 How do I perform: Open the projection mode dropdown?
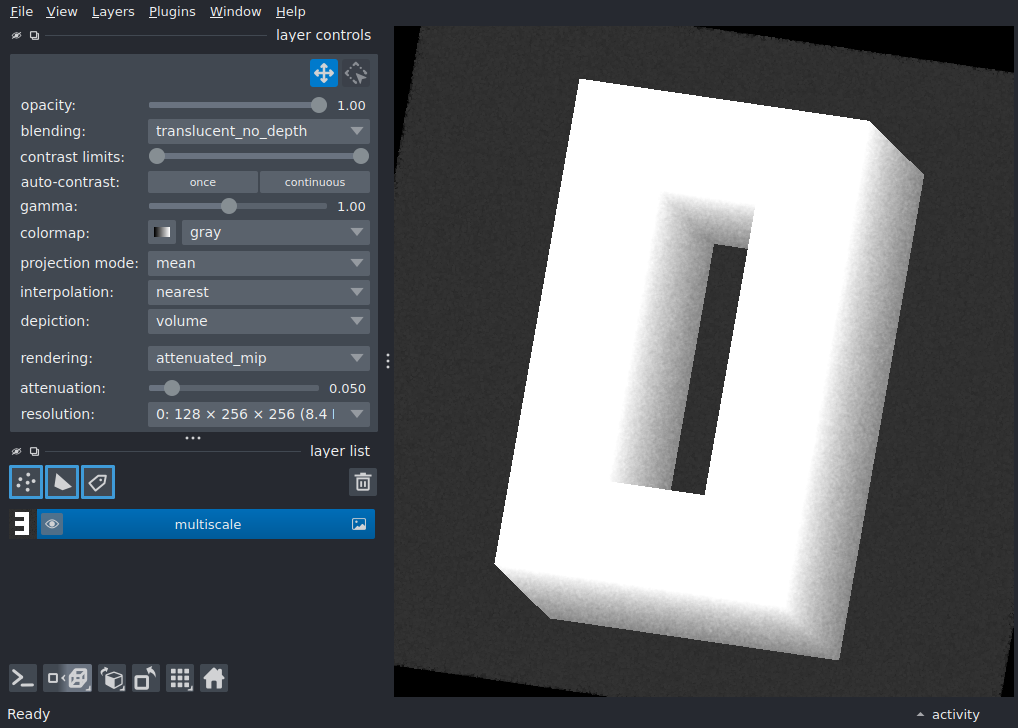click(259, 263)
